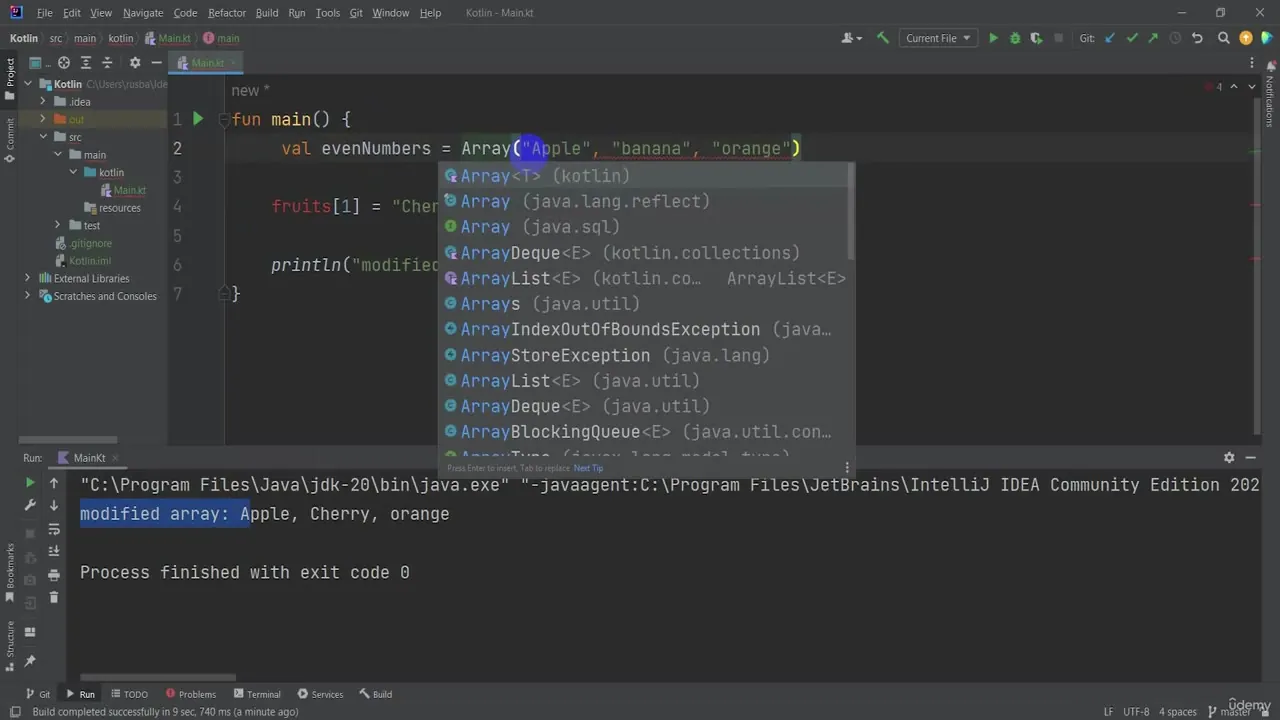The image size is (1280, 720).
Task: Select .gitignore in project tree
Action: click(x=84, y=243)
